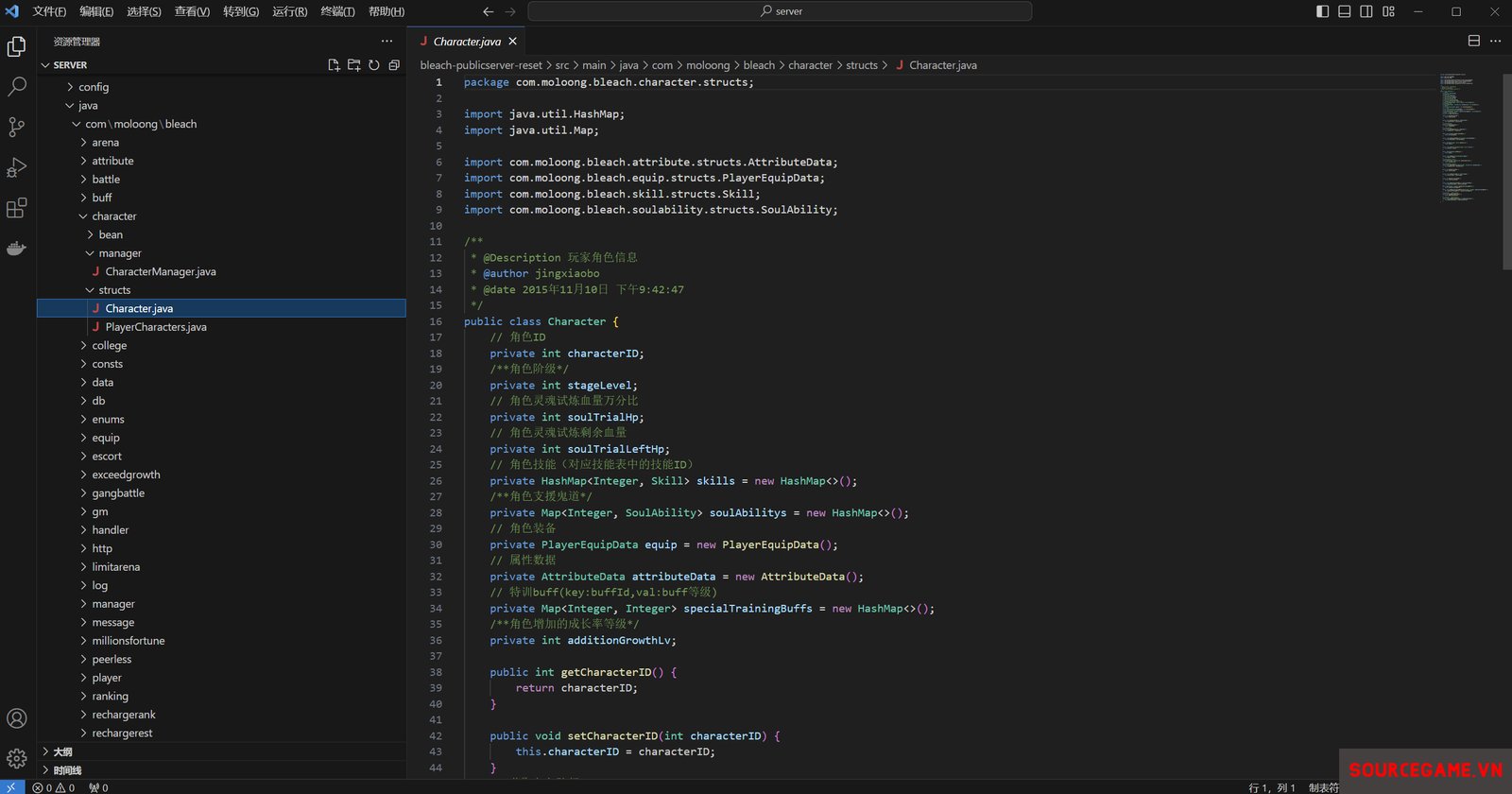Open the Search view in activity bar
Screen dimensions: 1512x794
click(x=16, y=87)
